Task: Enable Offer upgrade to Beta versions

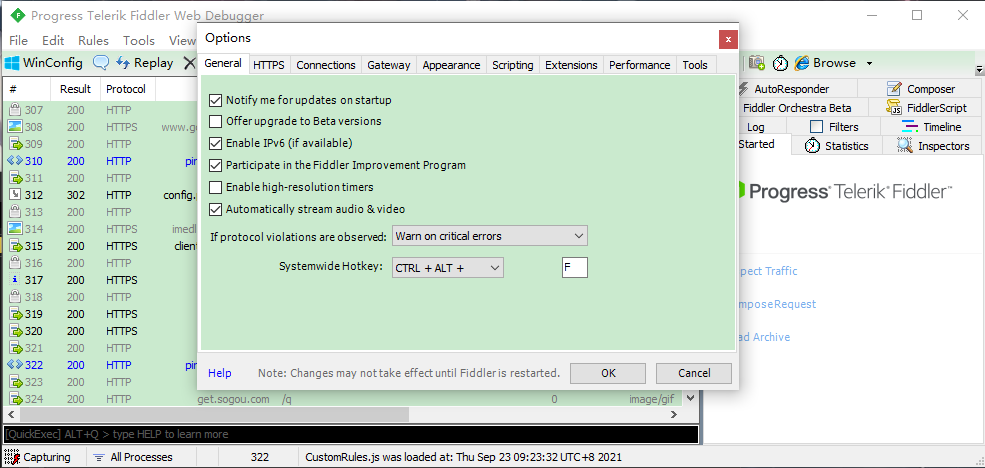Action: click(x=215, y=121)
